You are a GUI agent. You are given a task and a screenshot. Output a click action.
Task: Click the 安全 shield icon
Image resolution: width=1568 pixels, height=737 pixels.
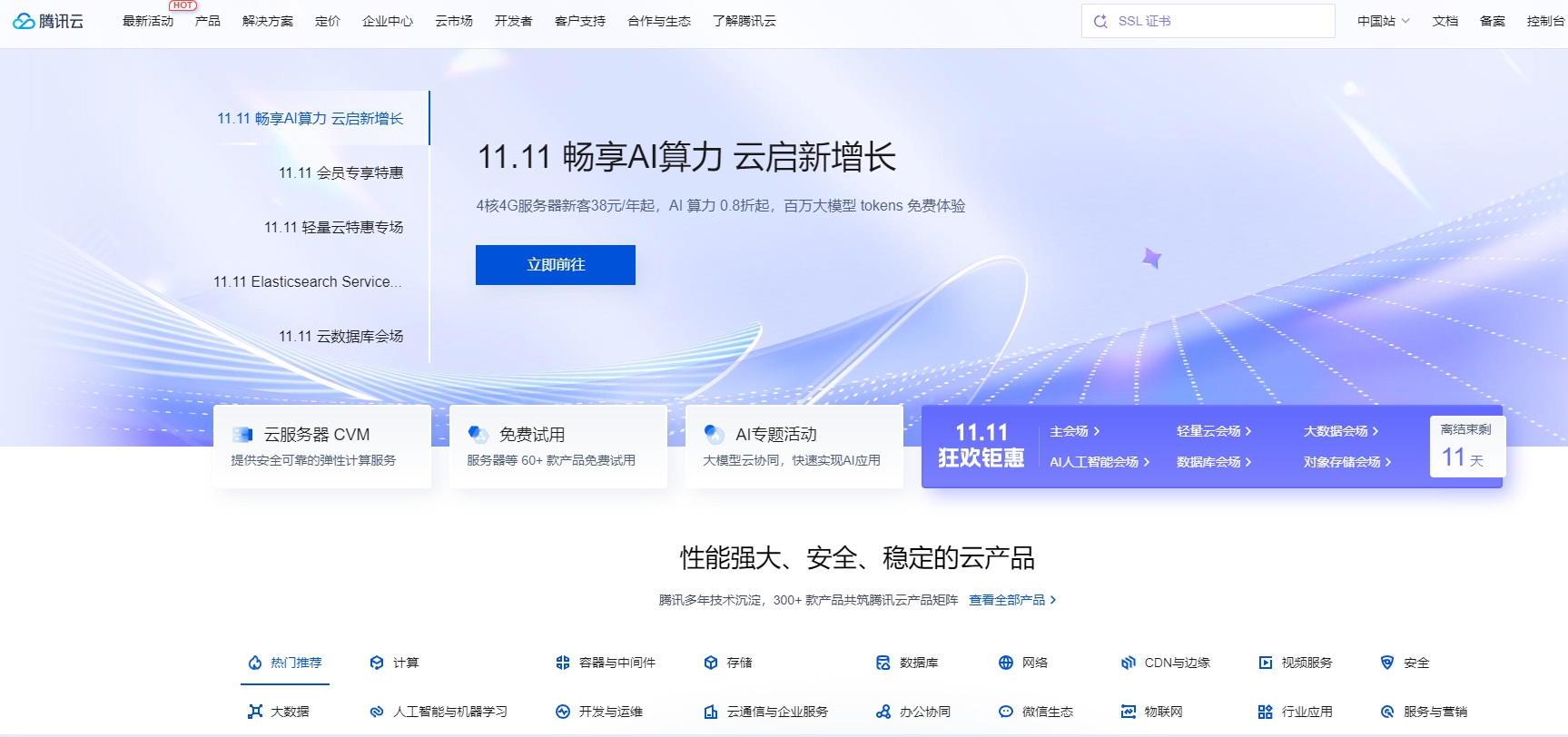coord(1387,663)
